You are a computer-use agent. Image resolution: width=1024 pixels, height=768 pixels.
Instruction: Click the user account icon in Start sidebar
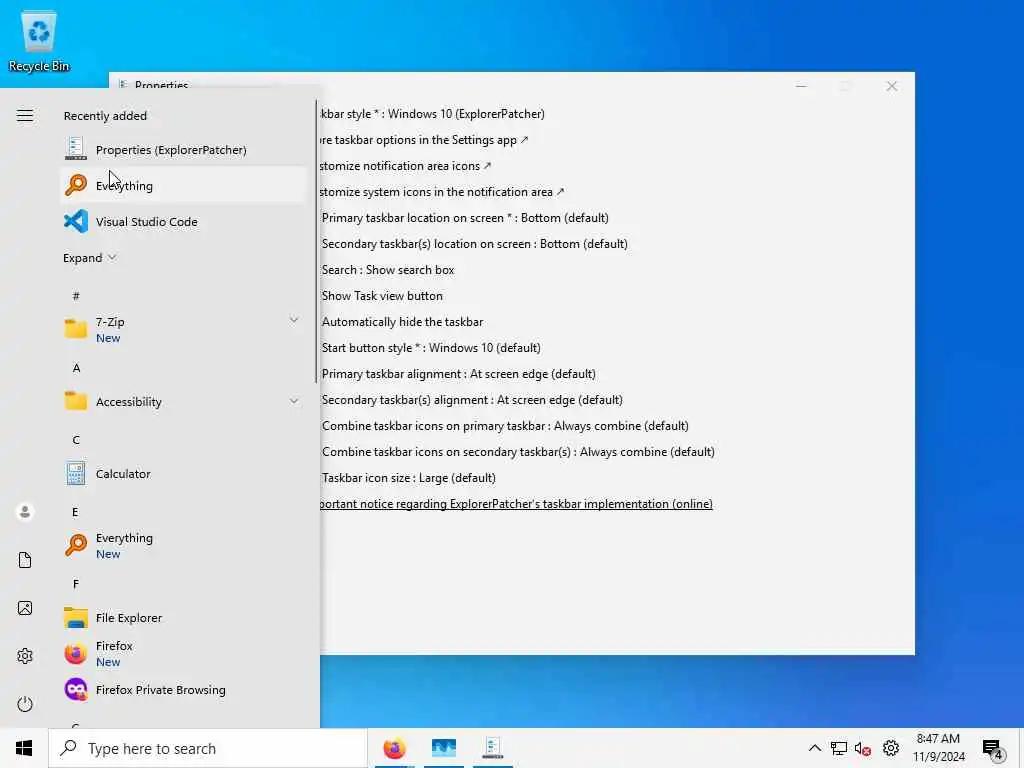(x=25, y=511)
